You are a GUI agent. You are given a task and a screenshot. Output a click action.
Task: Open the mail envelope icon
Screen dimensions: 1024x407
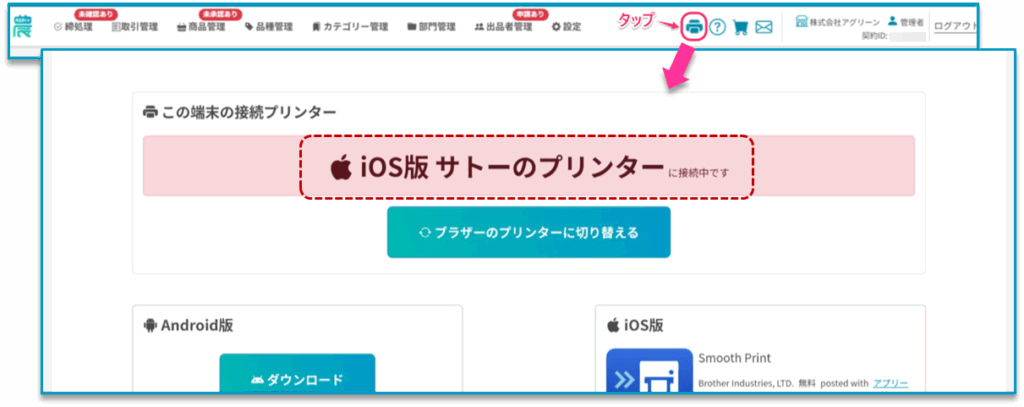point(763,27)
